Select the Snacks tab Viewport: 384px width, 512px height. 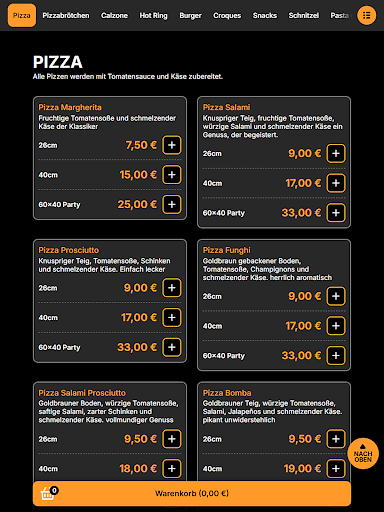tap(265, 15)
